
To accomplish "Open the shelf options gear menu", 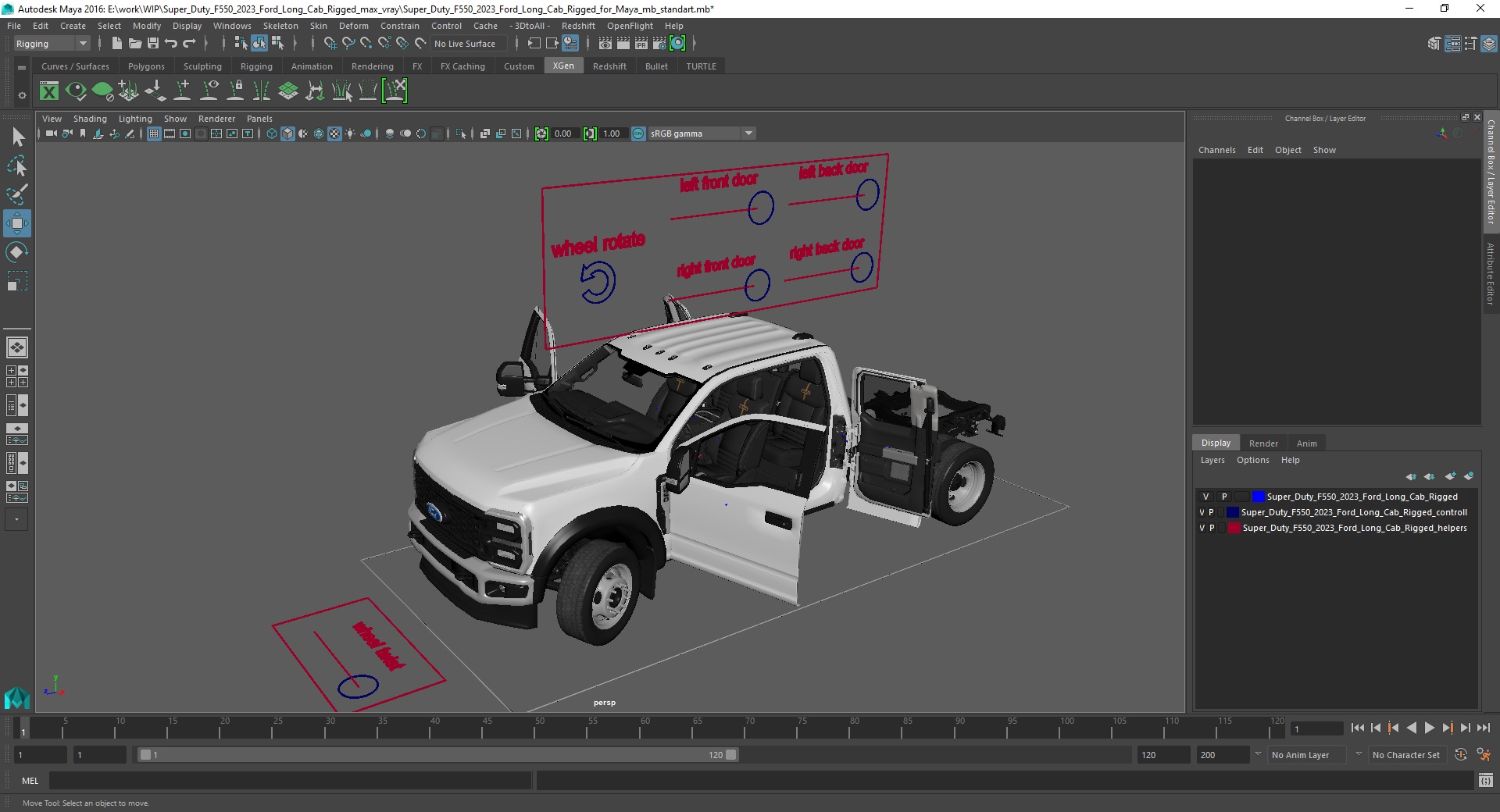I will (x=22, y=95).
